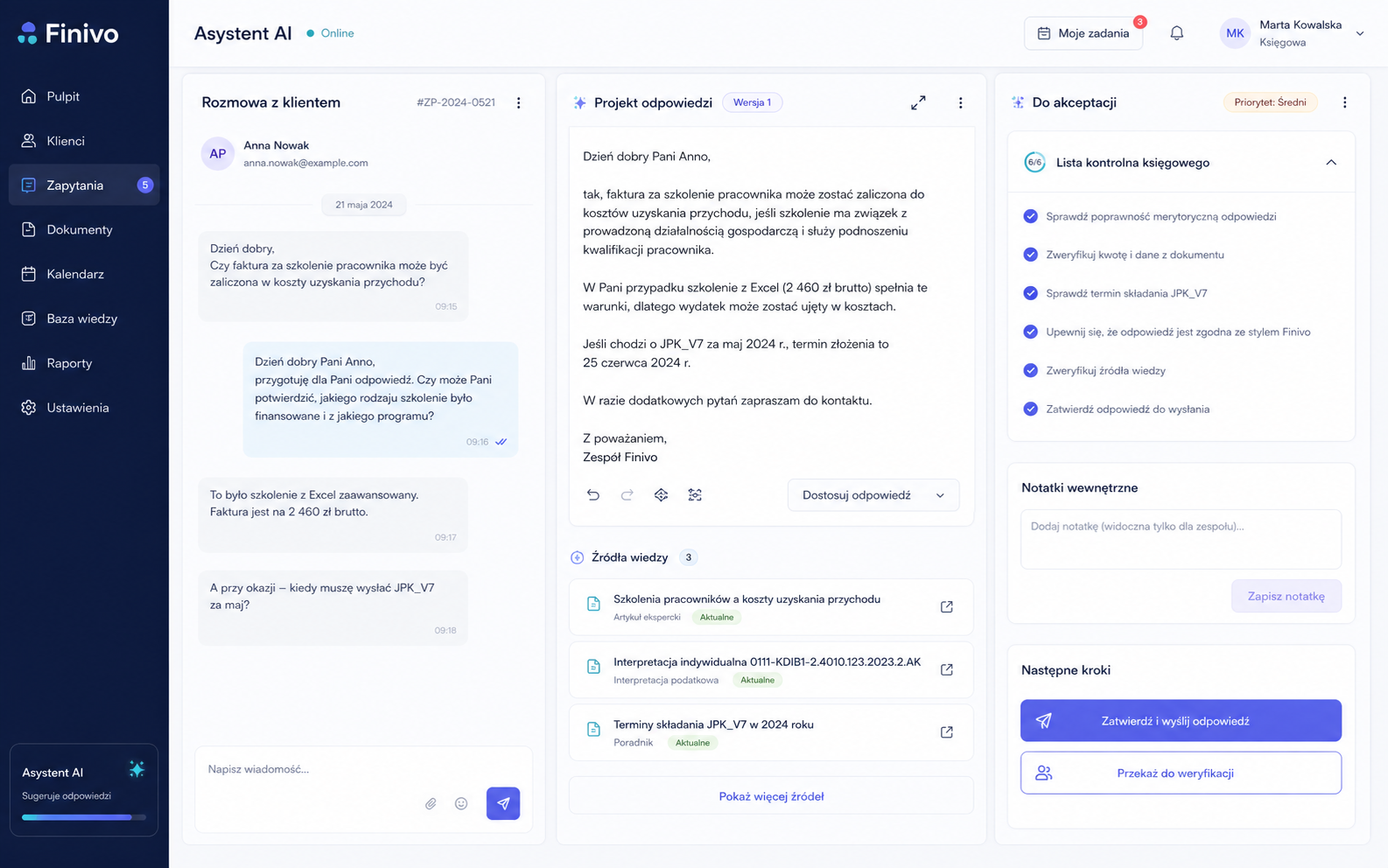Toggle Zatwierdź odpowiedź do wysłania checkbox

pos(1030,409)
